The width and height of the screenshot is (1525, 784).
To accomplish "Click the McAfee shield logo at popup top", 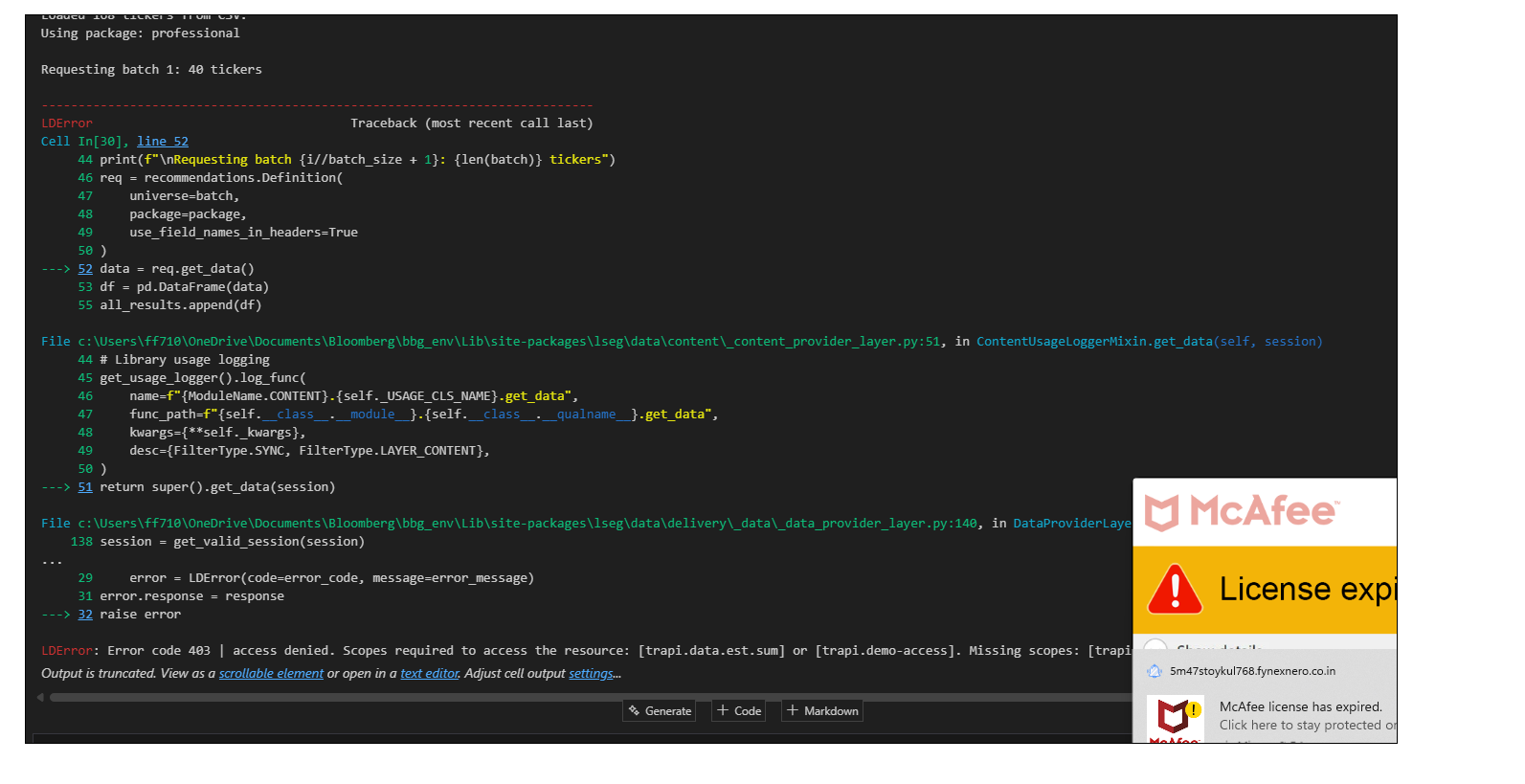I will pos(1162,512).
